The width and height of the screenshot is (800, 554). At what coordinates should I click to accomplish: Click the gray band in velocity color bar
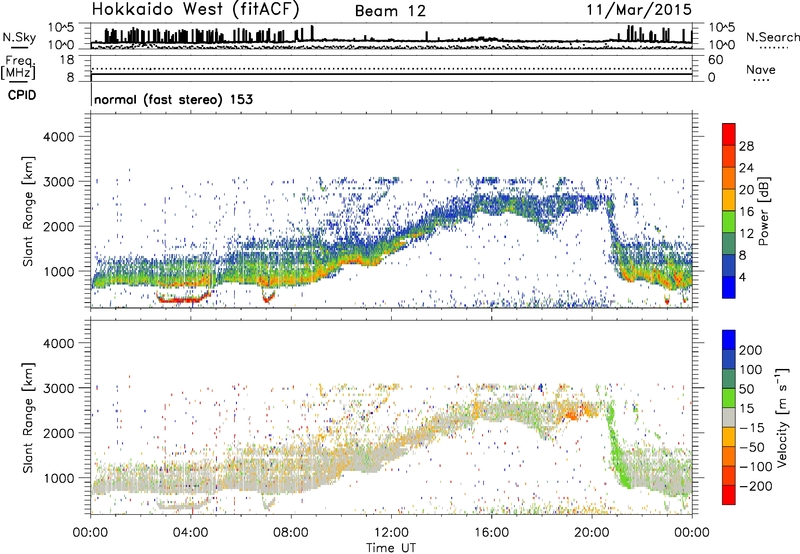click(x=729, y=417)
